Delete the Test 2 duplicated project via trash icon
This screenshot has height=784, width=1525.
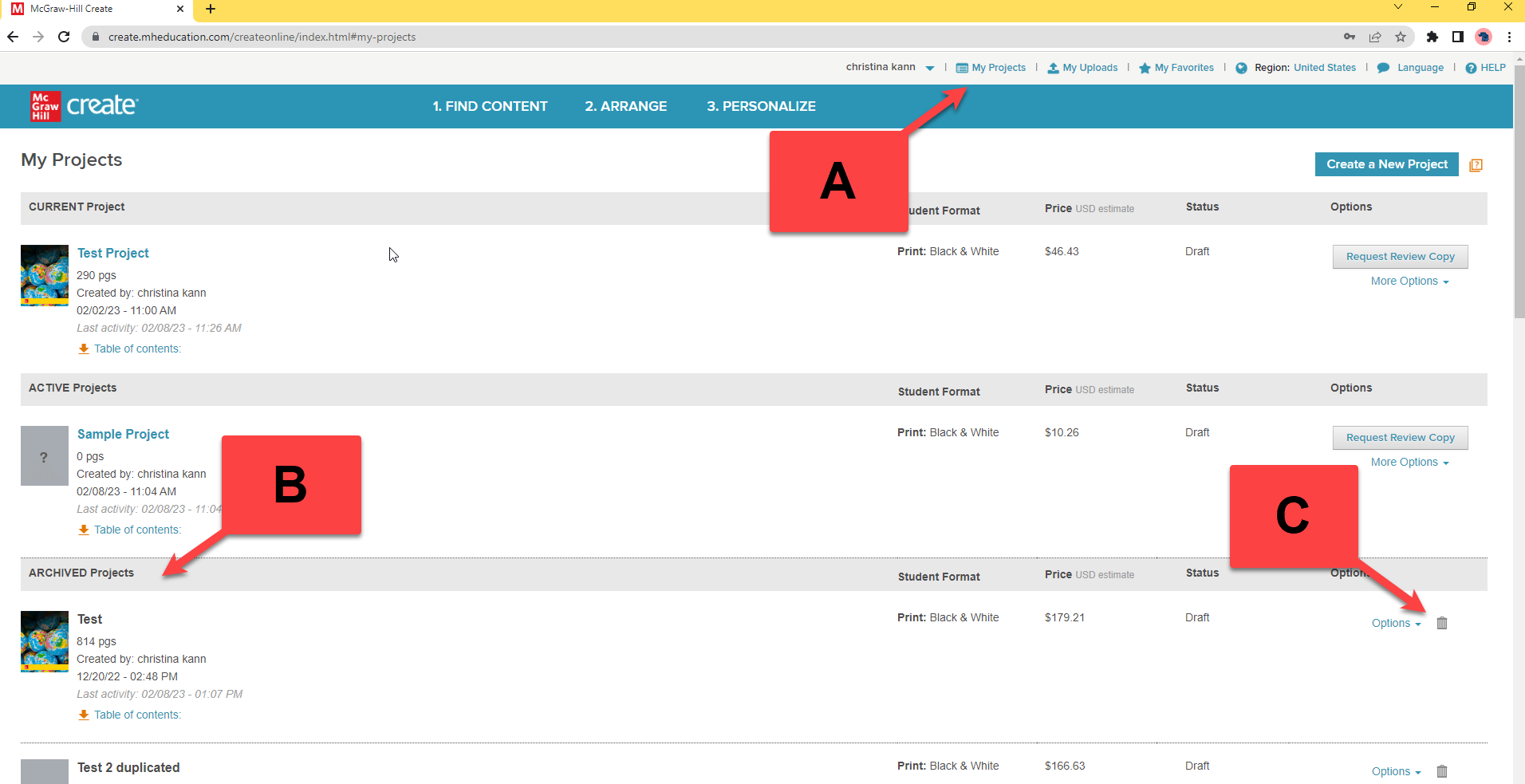point(1441,771)
